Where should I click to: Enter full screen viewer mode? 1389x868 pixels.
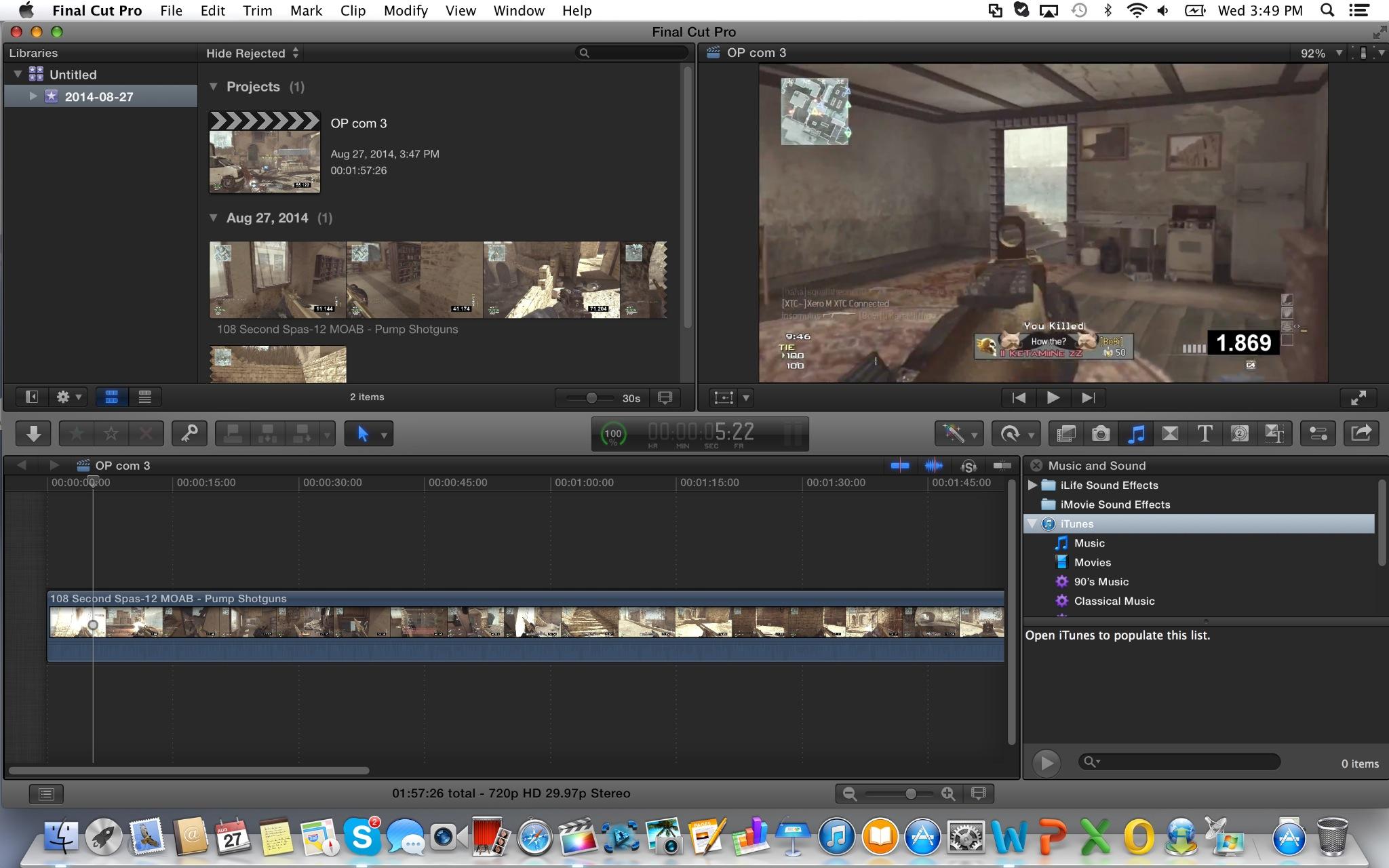pyautogui.click(x=1358, y=398)
